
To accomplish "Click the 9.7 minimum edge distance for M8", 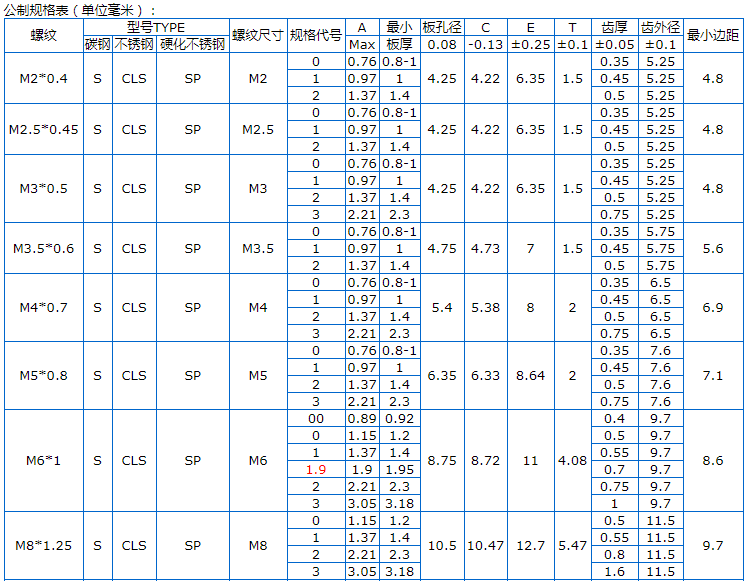I will click(713, 546).
